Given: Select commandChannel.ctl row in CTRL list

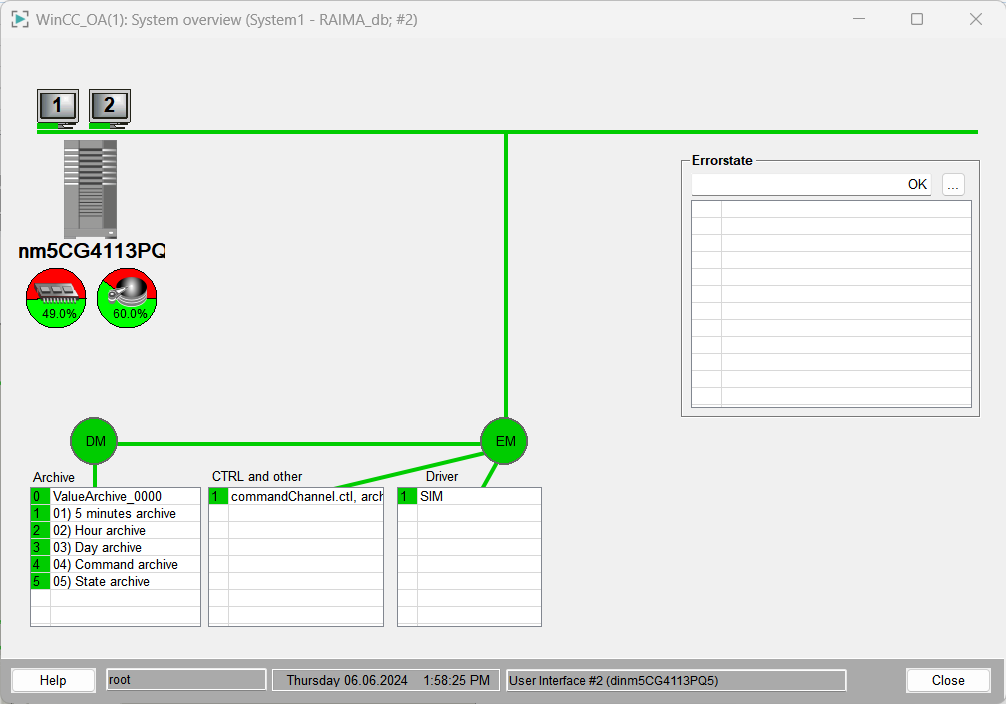Looking at the screenshot, I should (x=296, y=496).
